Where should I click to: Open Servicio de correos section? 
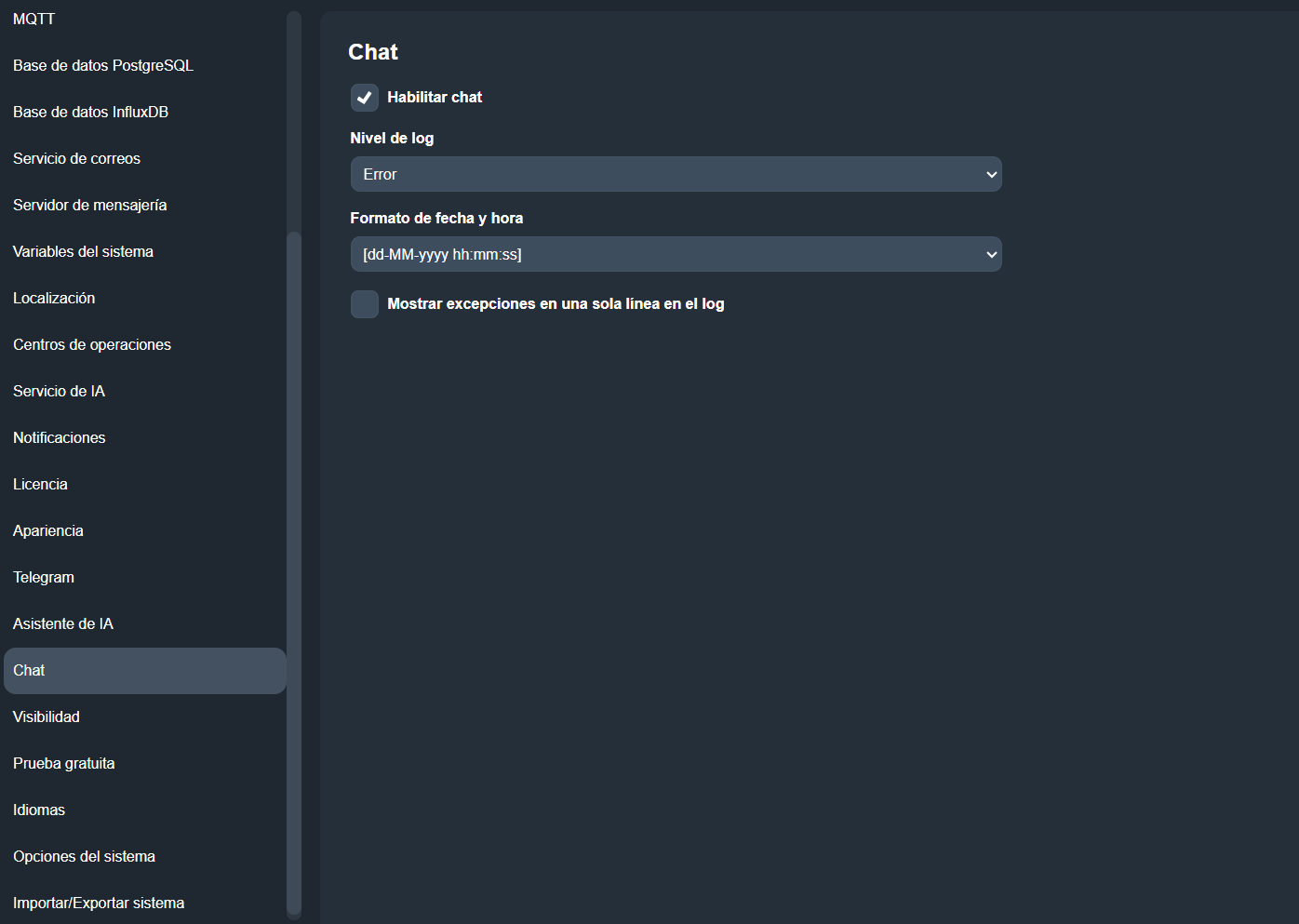pos(77,158)
